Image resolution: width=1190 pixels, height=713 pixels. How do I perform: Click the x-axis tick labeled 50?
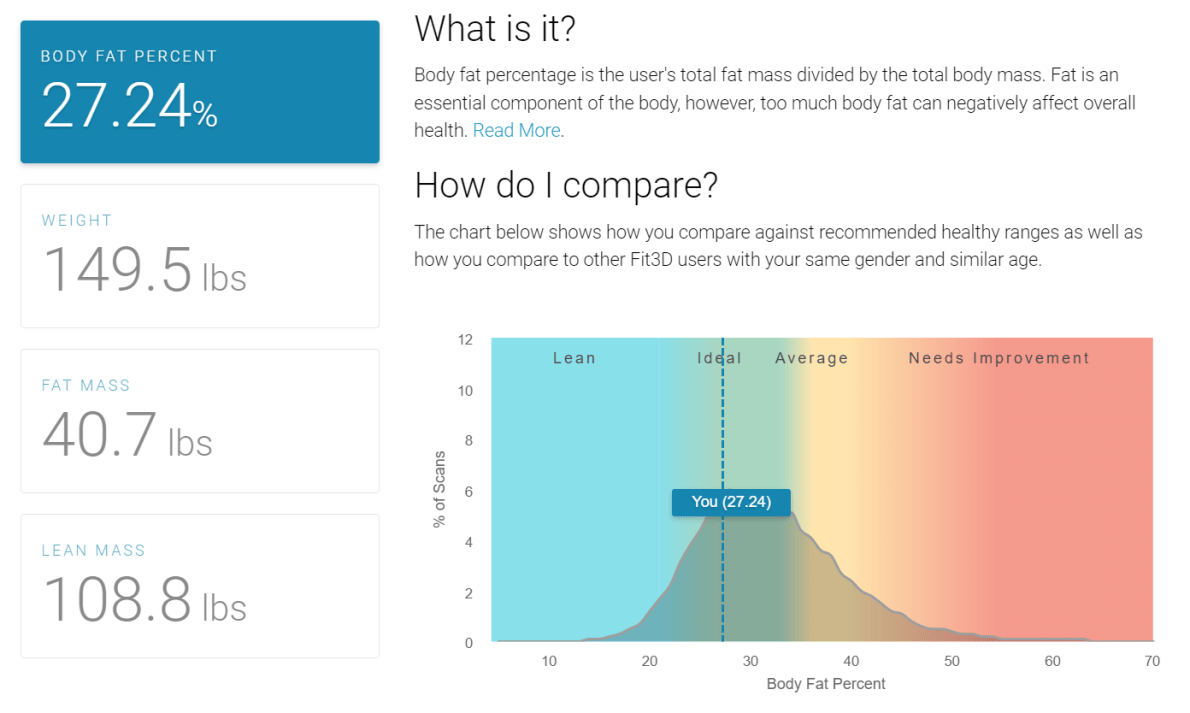[952, 661]
